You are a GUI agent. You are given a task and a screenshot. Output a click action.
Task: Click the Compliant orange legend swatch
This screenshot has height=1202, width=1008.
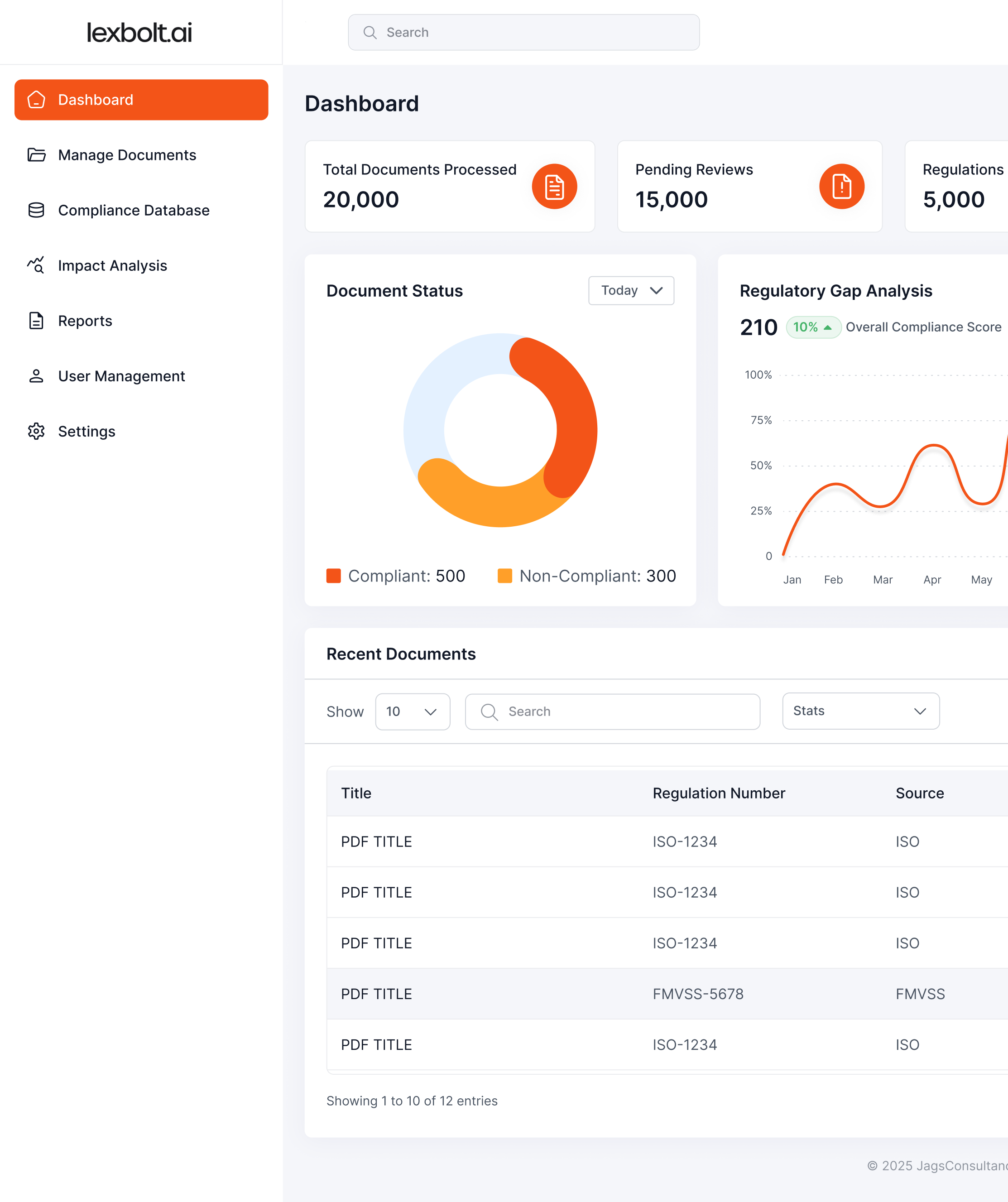coord(333,576)
